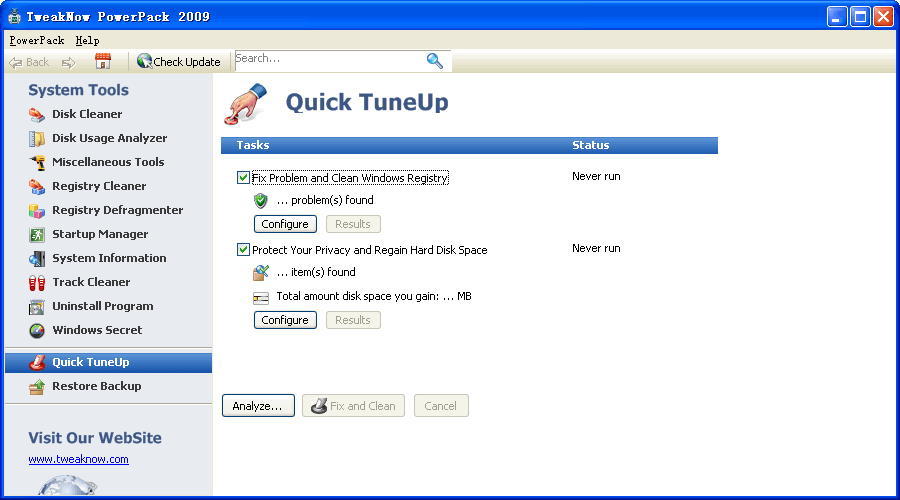Select the Miscellaneous Tools drill icon
The width and height of the screenshot is (900, 500).
(x=37, y=162)
